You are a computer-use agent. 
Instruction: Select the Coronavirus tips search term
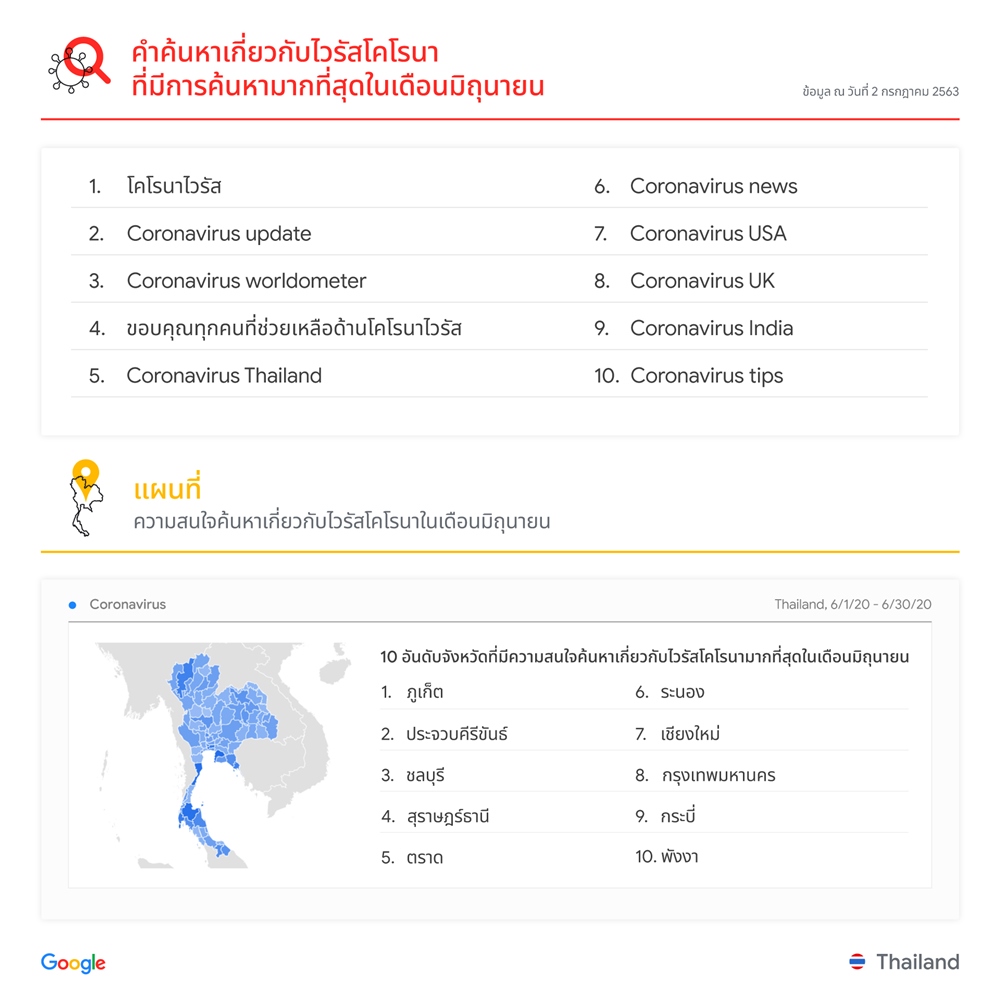[x=707, y=376]
